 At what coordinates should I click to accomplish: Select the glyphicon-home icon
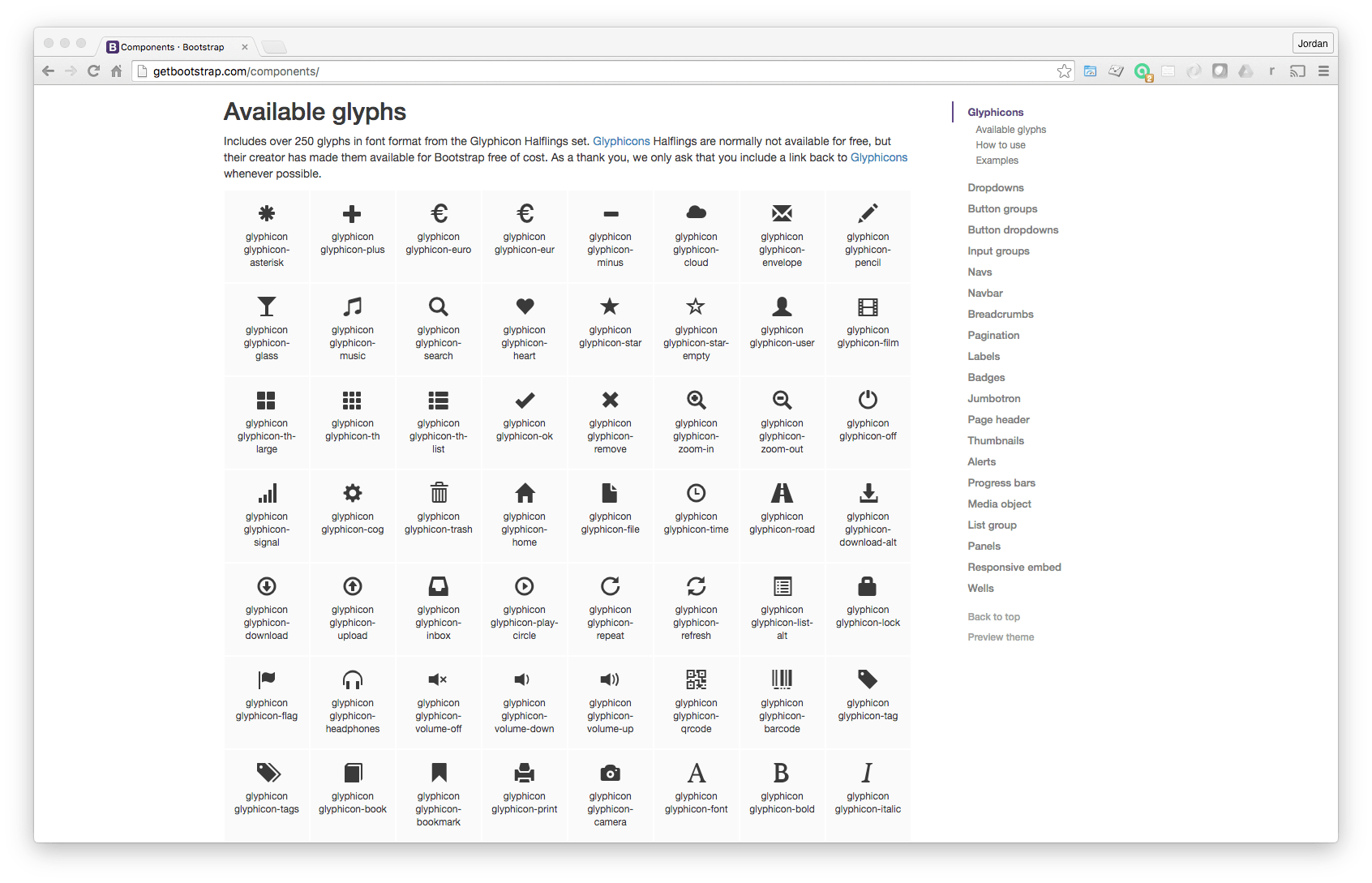[x=524, y=493]
